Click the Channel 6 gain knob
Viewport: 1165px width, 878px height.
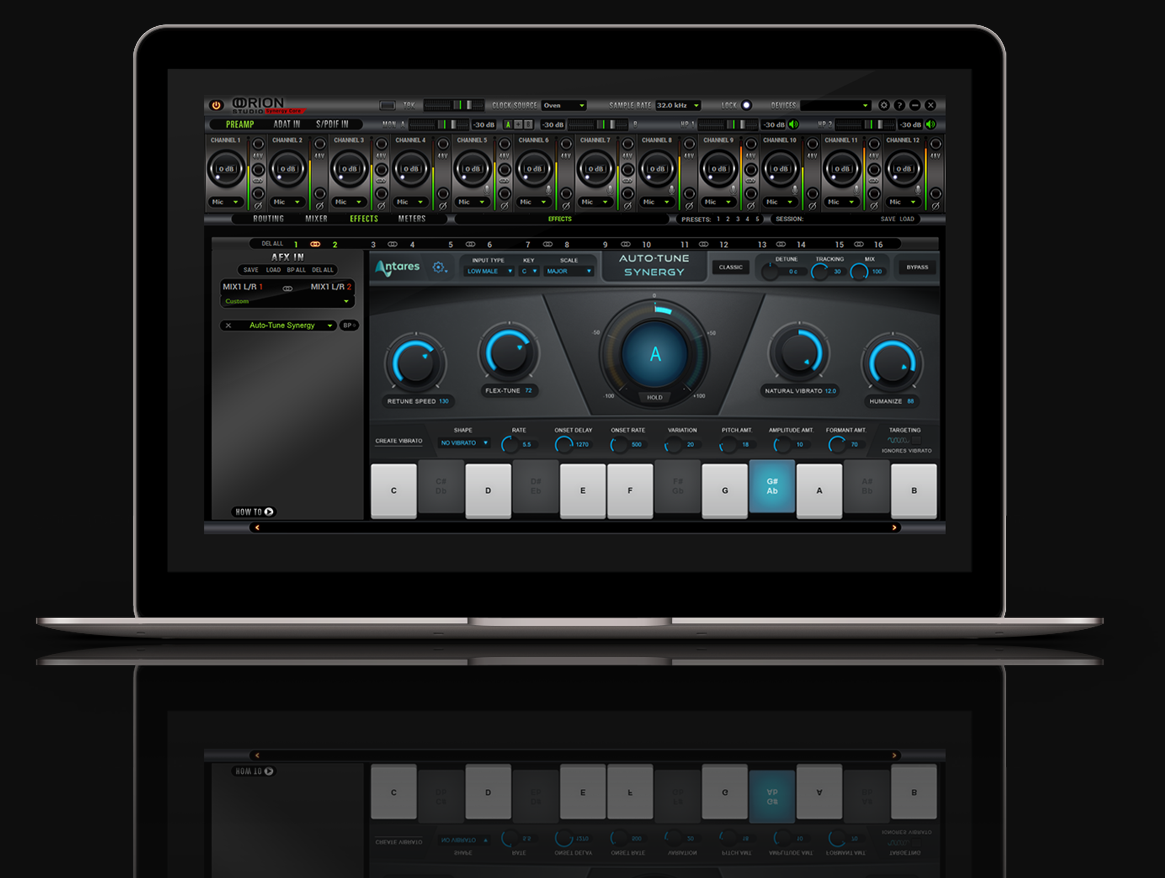534,169
